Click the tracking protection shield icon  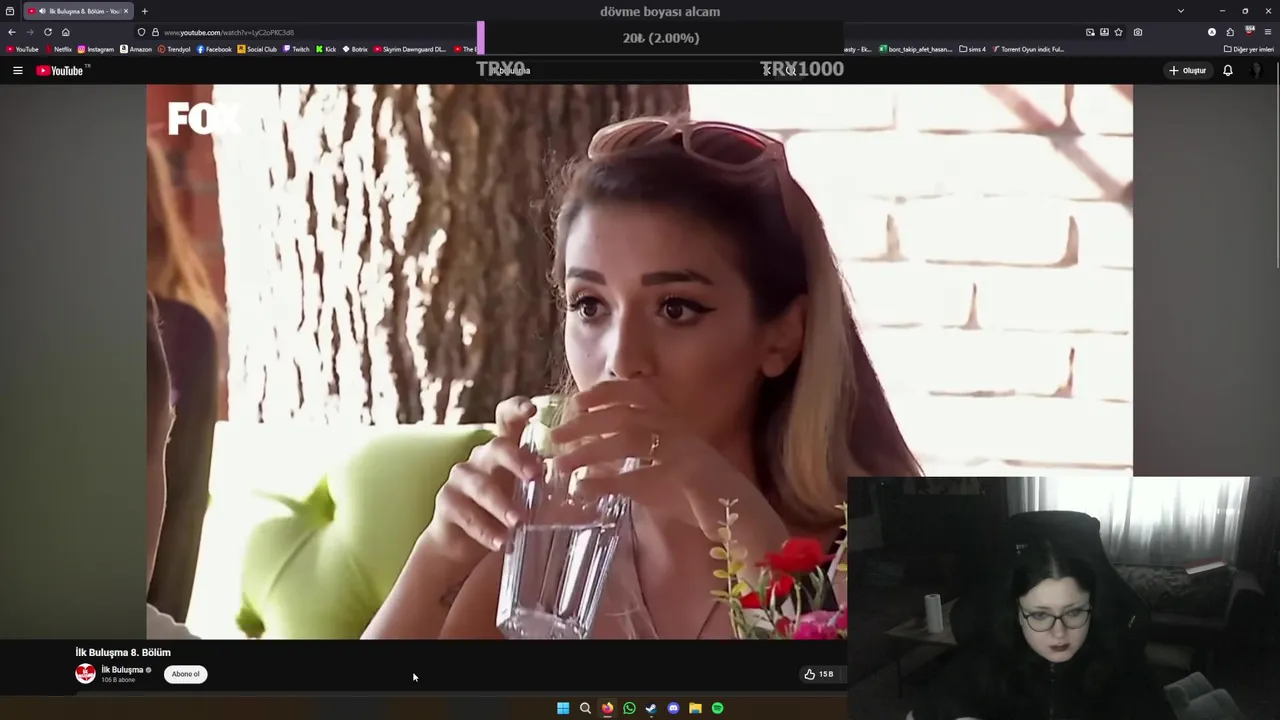141,32
